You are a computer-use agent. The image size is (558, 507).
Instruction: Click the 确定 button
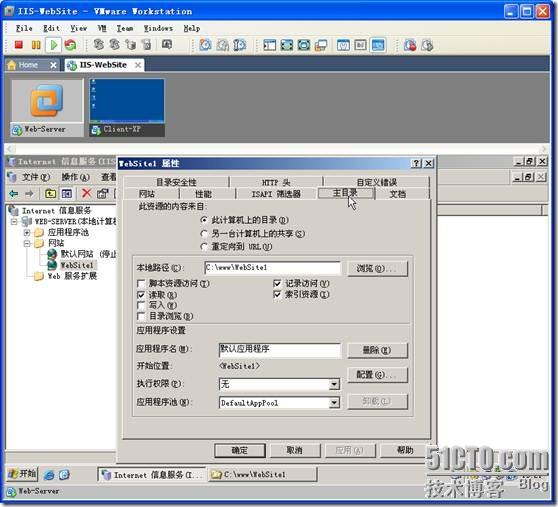point(240,450)
